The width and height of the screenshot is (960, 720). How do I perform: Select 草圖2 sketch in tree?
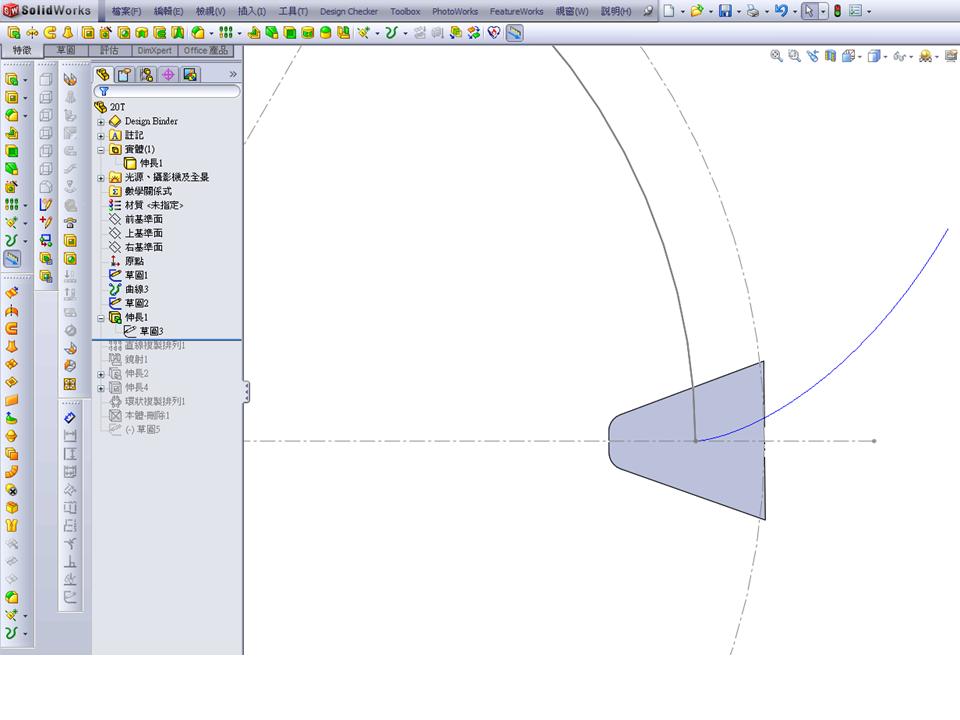136,303
